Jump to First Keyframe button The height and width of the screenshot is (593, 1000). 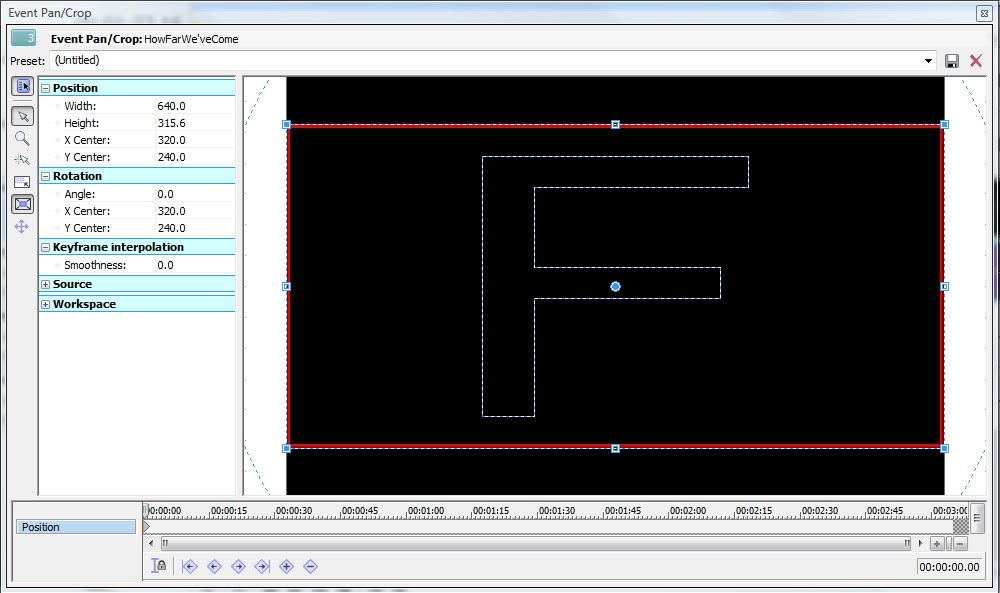coord(190,566)
